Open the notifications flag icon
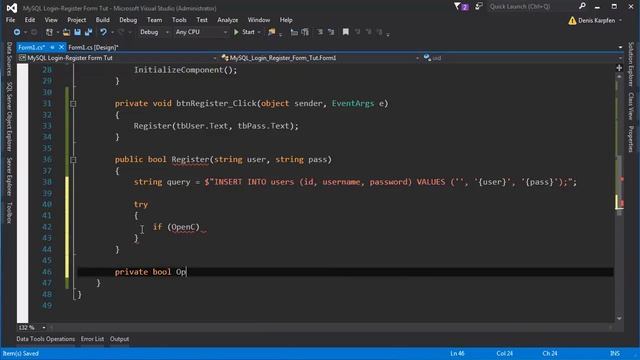Image resolution: width=640 pixels, height=360 pixels. 461,7
